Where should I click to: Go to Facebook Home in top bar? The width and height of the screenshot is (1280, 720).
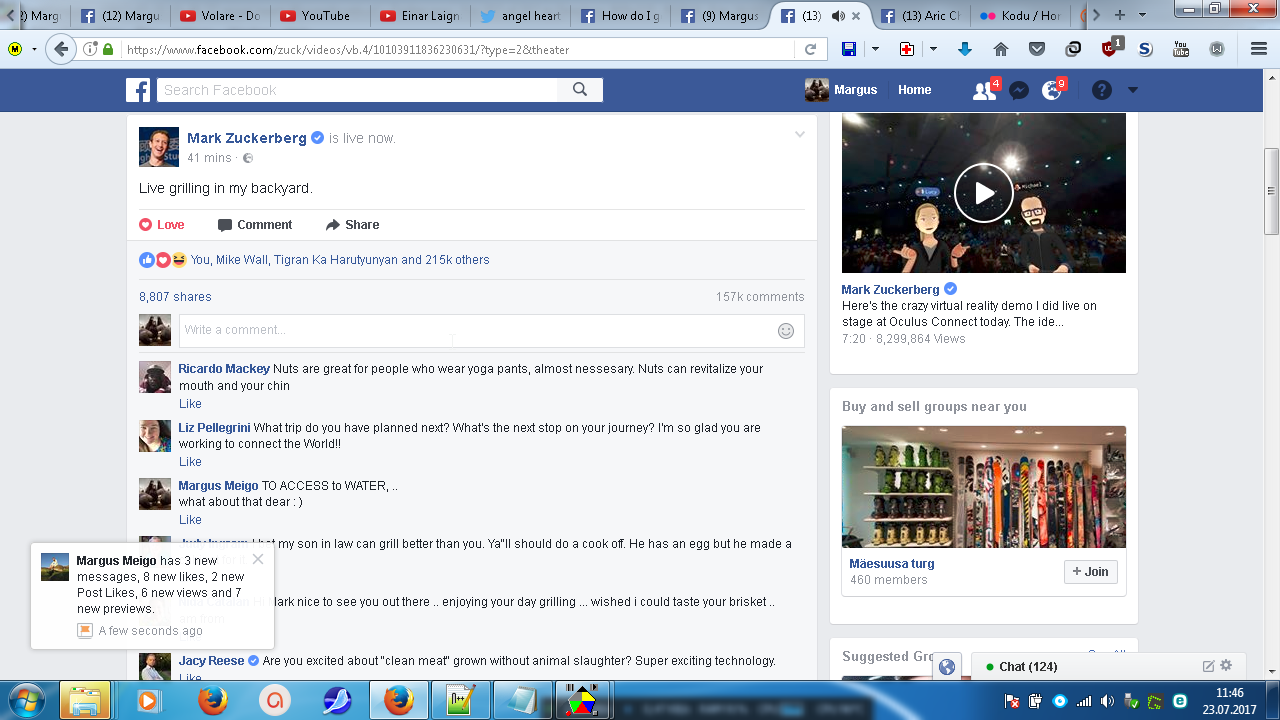click(x=915, y=90)
